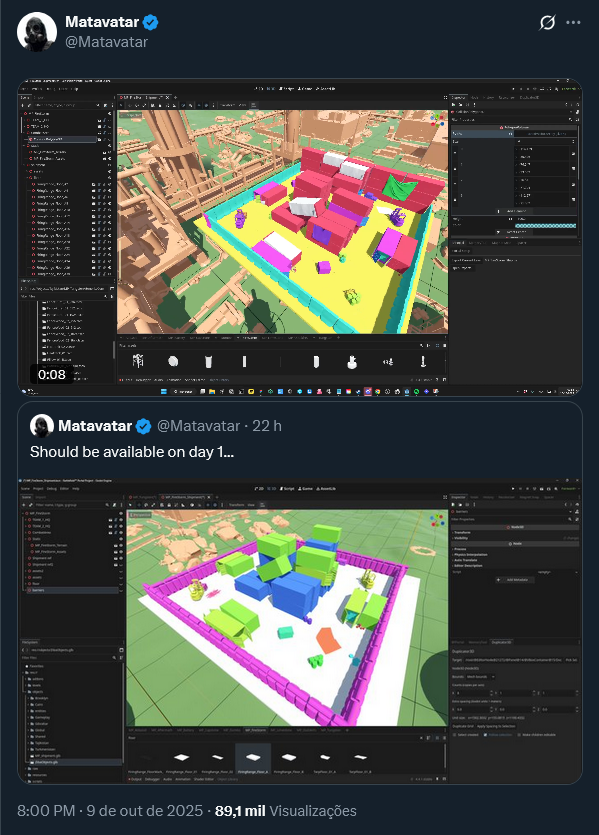The height and width of the screenshot is (835, 599).
Task: Open the Game workspace in quoted Godot screenshot
Action: [305, 488]
